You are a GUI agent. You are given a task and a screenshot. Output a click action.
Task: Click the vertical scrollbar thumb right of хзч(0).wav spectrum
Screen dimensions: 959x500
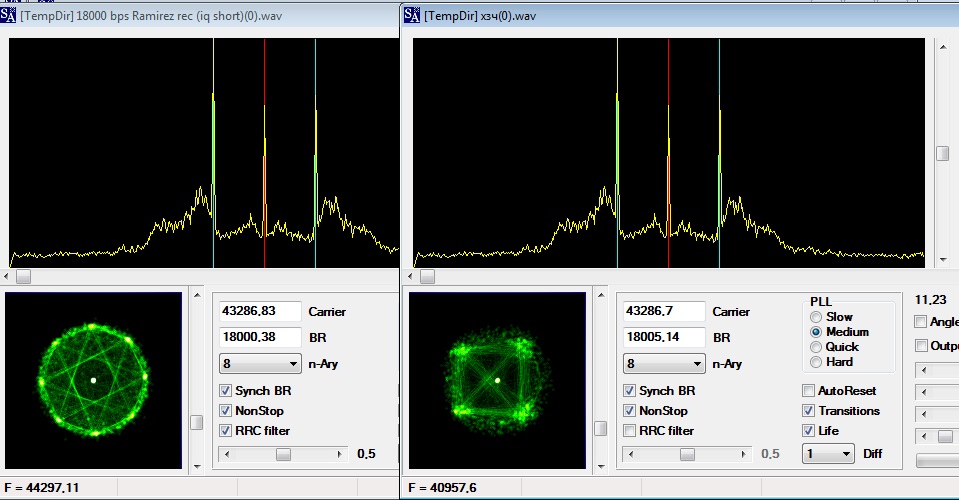point(942,153)
